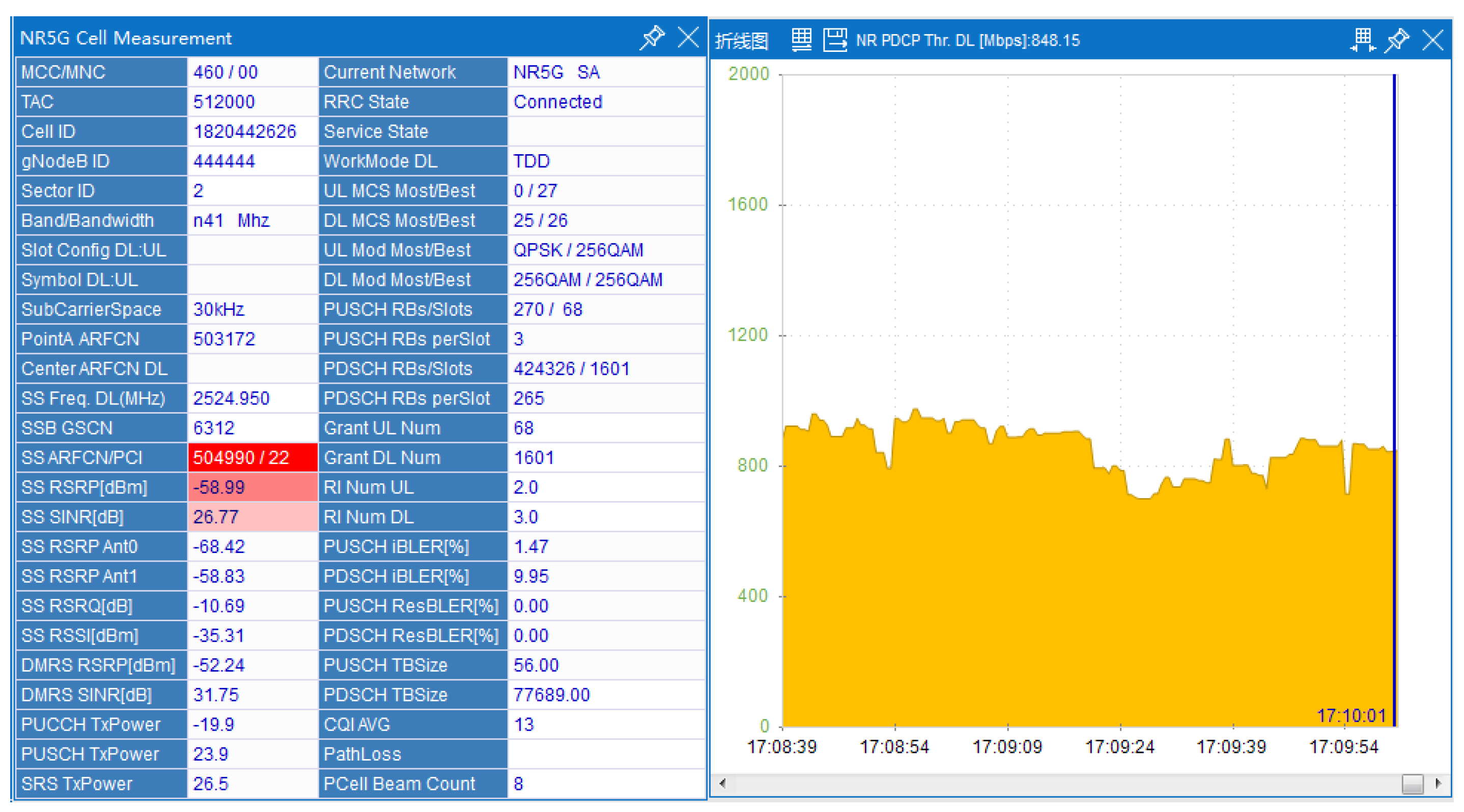The image size is (1464, 812).
Task: Switch chart to table view icon
Action: point(801,40)
